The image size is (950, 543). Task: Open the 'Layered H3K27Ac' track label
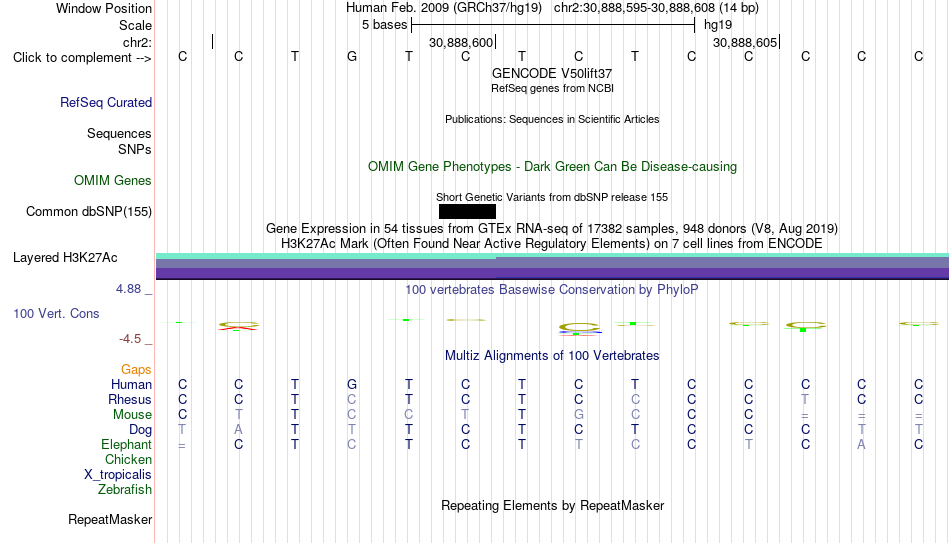65,258
